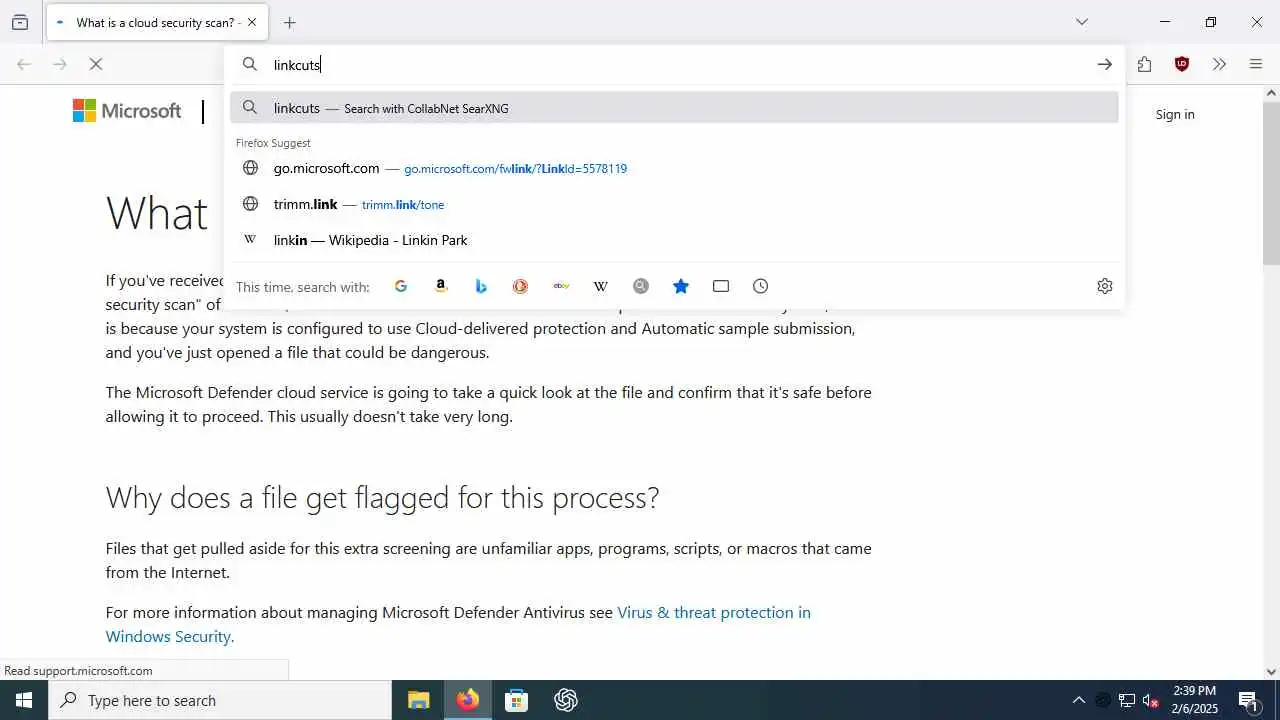Open search settings gear in dropdown
Screen dimensions: 1280x720
click(x=1105, y=286)
